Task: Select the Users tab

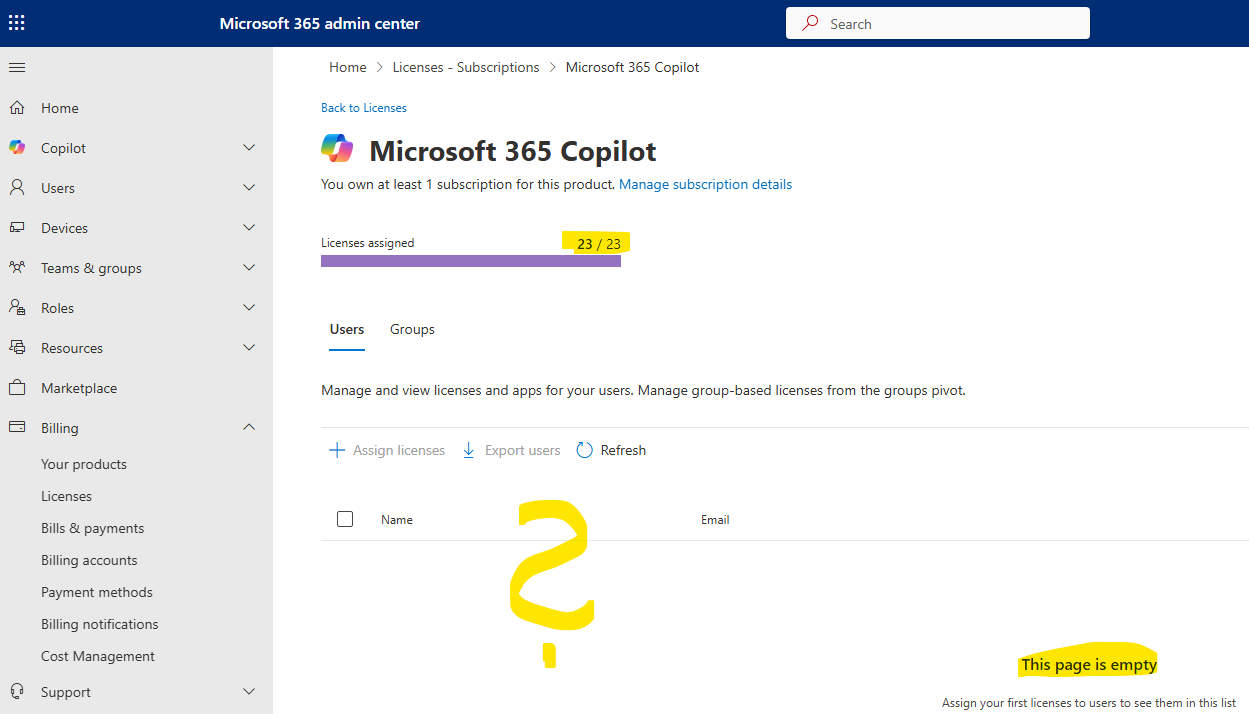Action: pos(347,329)
